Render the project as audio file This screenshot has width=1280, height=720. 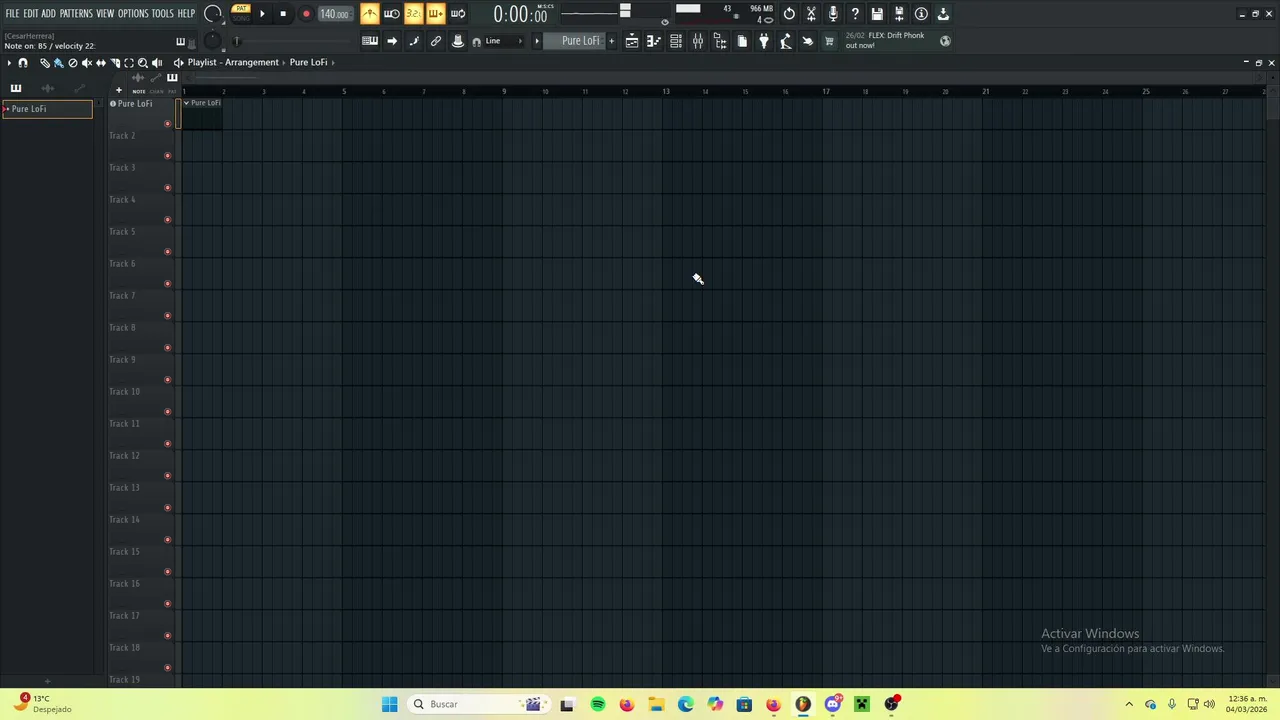(x=899, y=14)
